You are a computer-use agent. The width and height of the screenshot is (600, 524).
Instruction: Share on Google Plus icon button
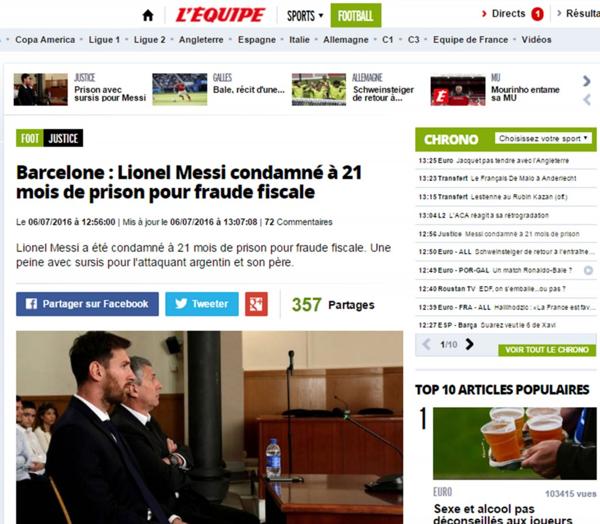coord(256,304)
